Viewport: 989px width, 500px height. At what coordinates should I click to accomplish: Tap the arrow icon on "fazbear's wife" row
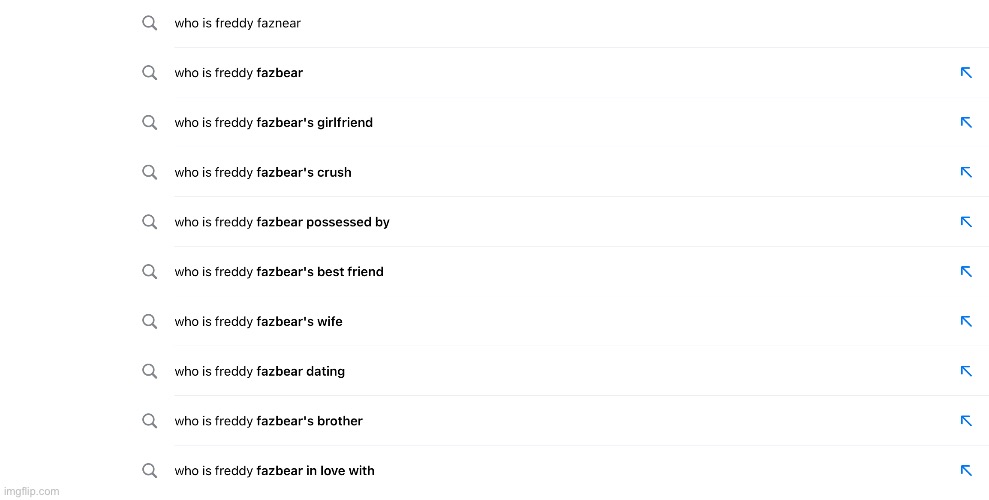[x=966, y=322]
